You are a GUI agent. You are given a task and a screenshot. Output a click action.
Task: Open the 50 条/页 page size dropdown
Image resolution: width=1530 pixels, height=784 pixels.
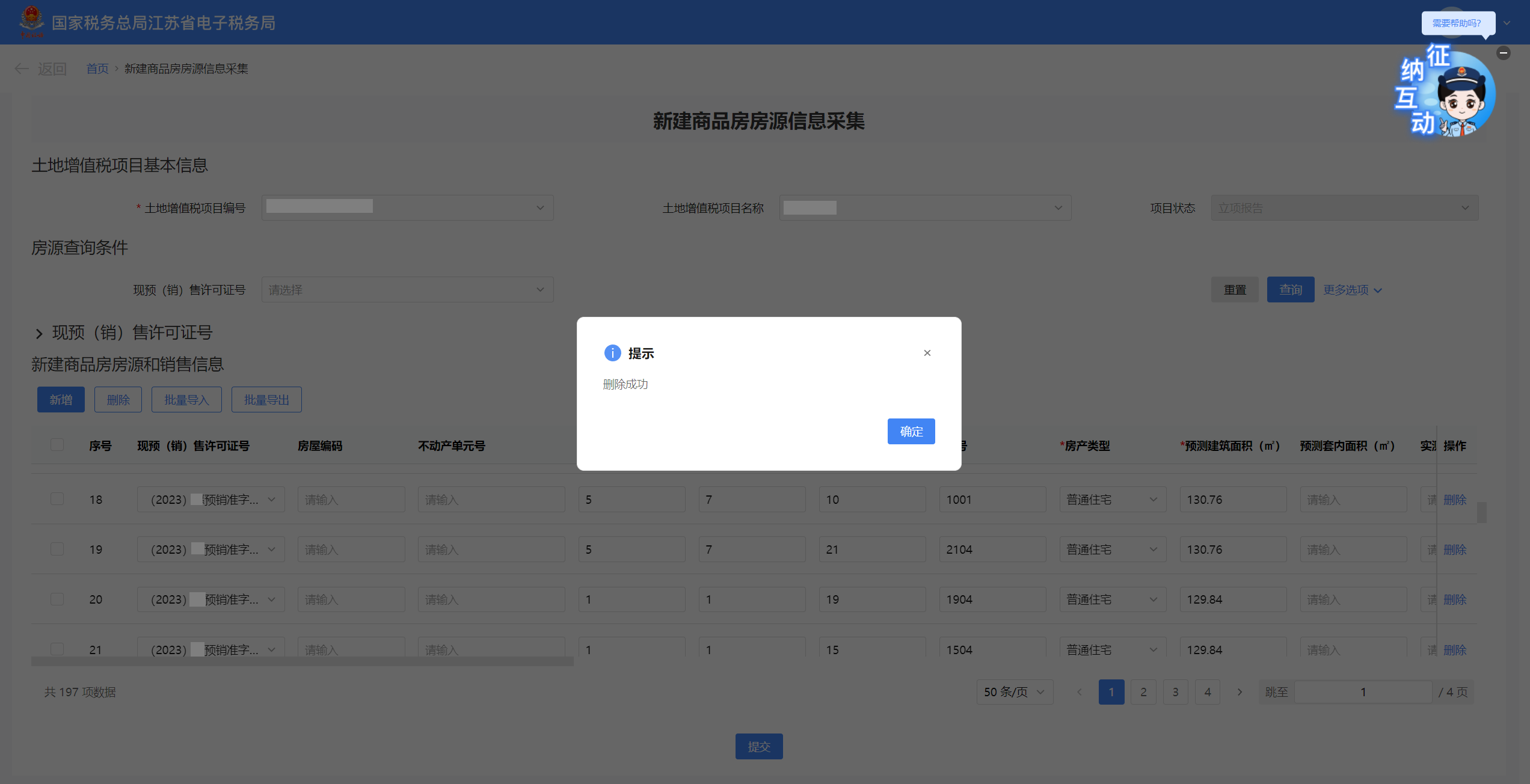[x=1014, y=692]
